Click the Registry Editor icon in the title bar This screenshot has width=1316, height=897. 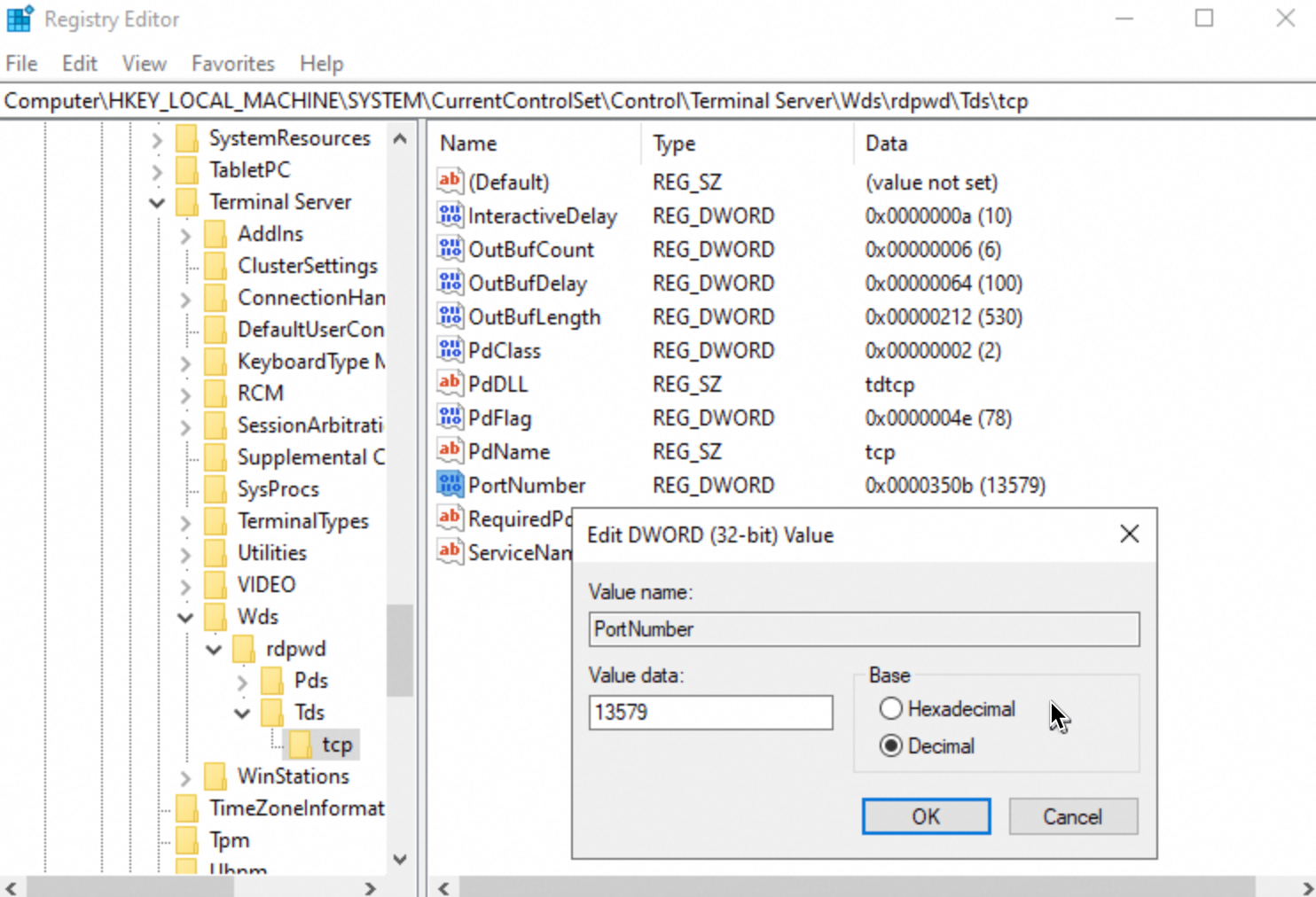(20, 18)
